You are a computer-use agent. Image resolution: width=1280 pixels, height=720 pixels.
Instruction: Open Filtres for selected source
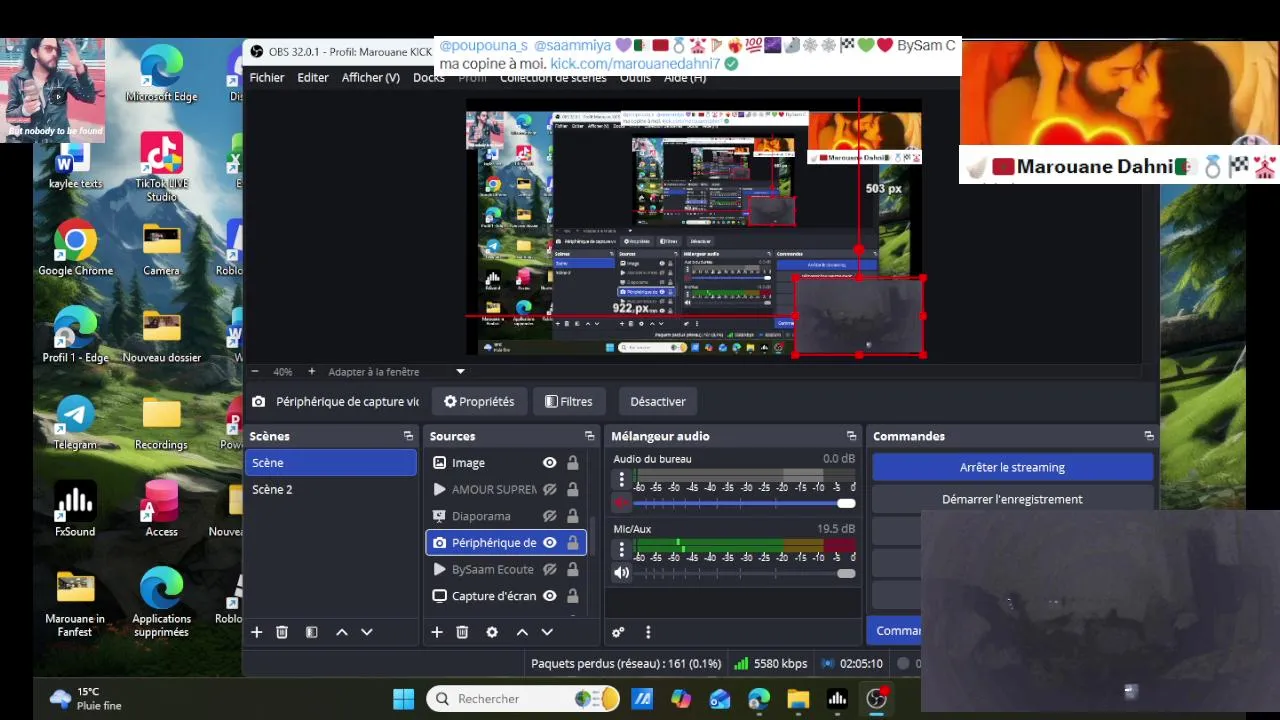pyautogui.click(x=568, y=402)
